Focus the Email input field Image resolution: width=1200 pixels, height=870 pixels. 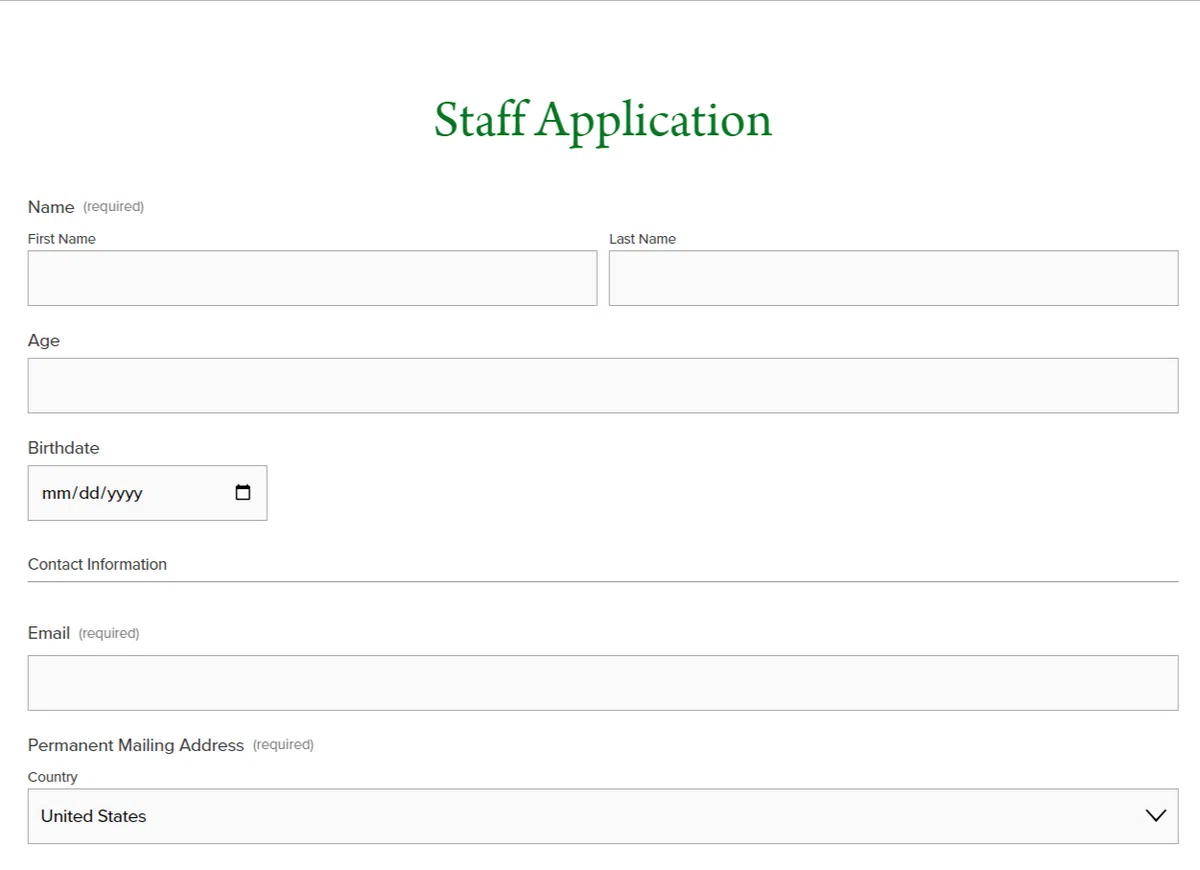602,683
